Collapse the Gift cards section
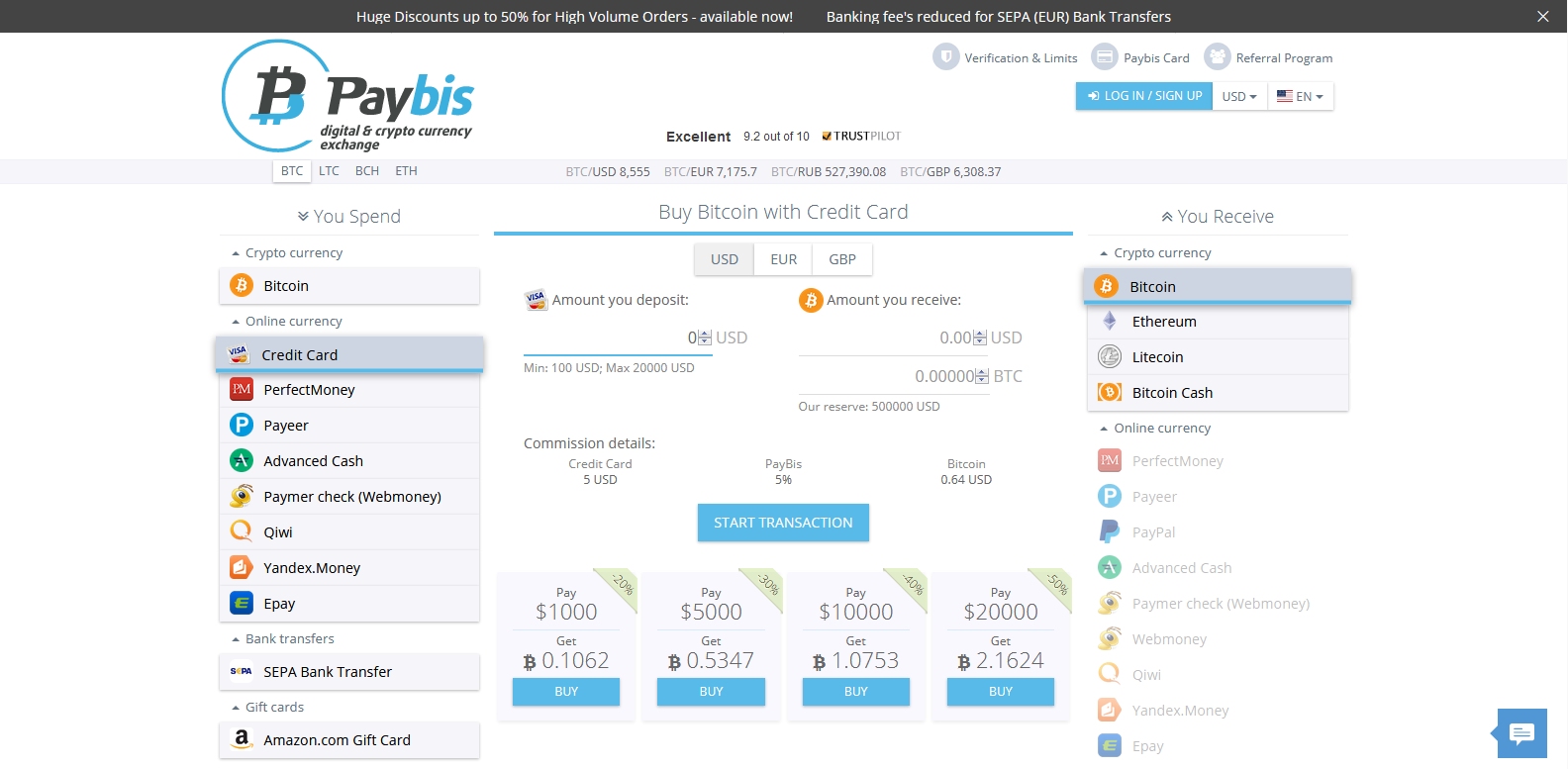The height and width of the screenshot is (769, 1568). pos(268,707)
